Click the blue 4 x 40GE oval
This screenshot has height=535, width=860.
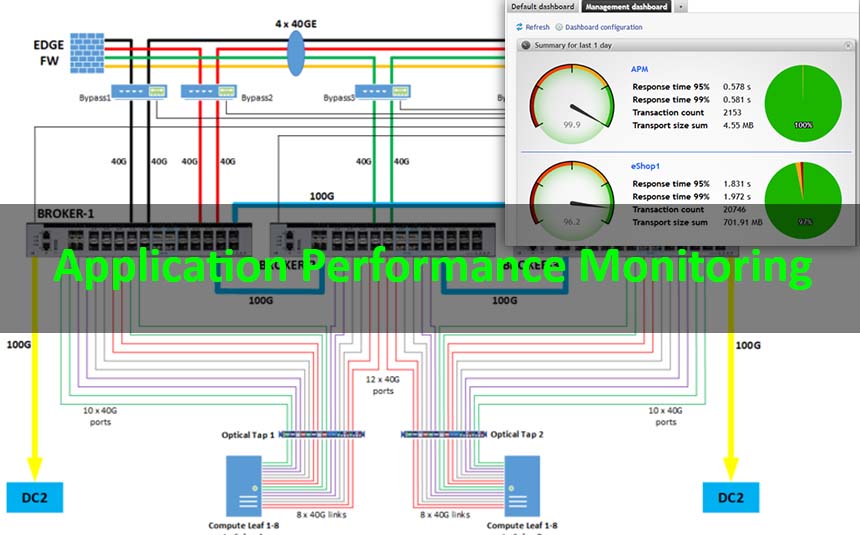[296, 53]
